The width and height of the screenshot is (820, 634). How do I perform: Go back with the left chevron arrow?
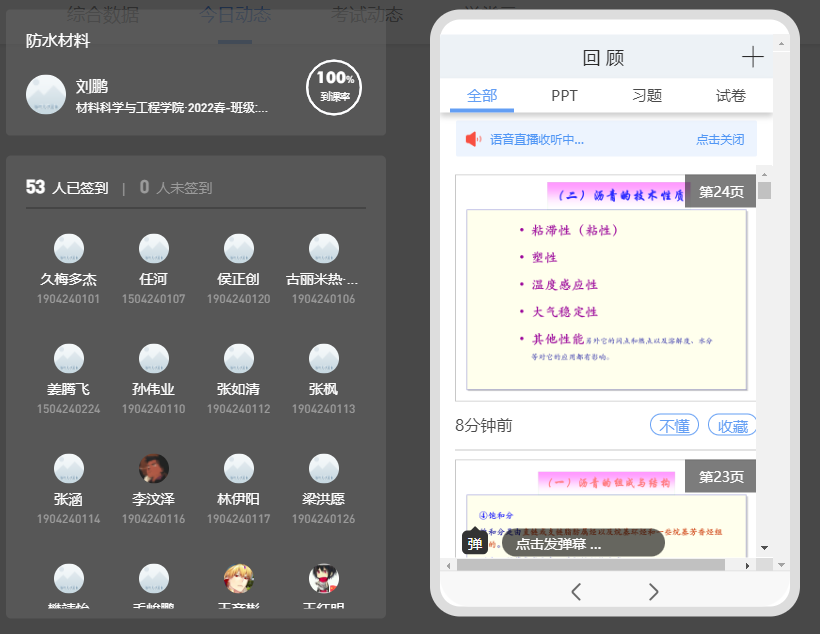coord(576,592)
